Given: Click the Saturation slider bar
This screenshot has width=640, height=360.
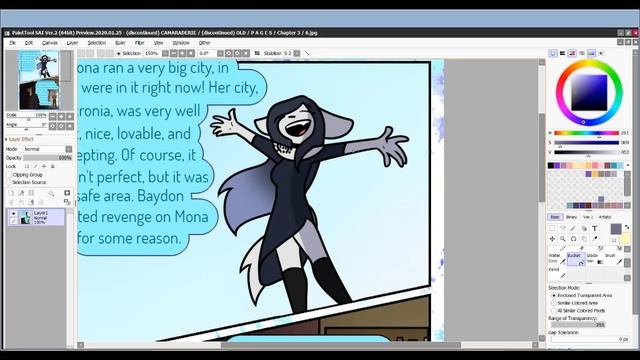Looking at the screenshot, I should point(586,142).
